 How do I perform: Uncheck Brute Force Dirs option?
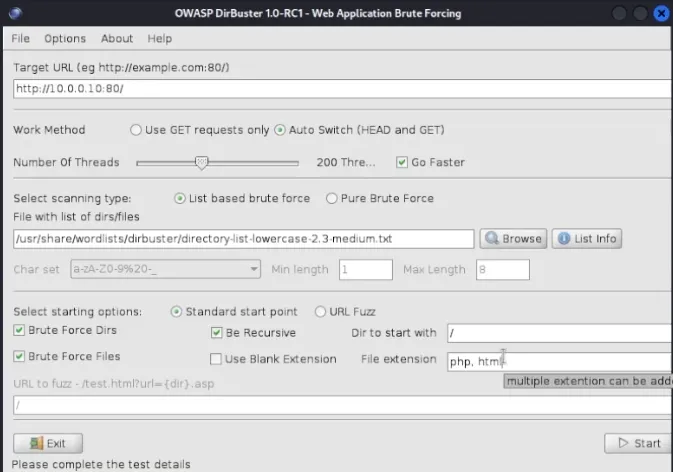[x=19, y=330]
